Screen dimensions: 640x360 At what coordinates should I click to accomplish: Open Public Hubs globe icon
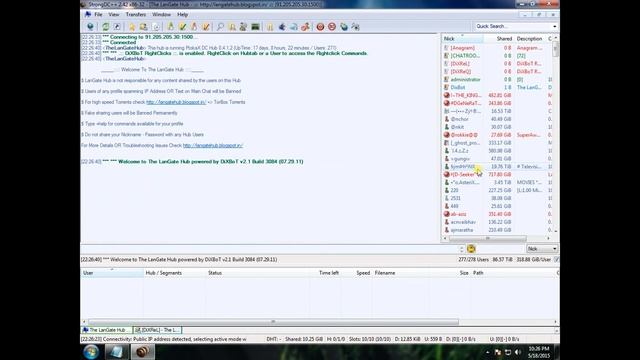pyautogui.click(x=90, y=27)
